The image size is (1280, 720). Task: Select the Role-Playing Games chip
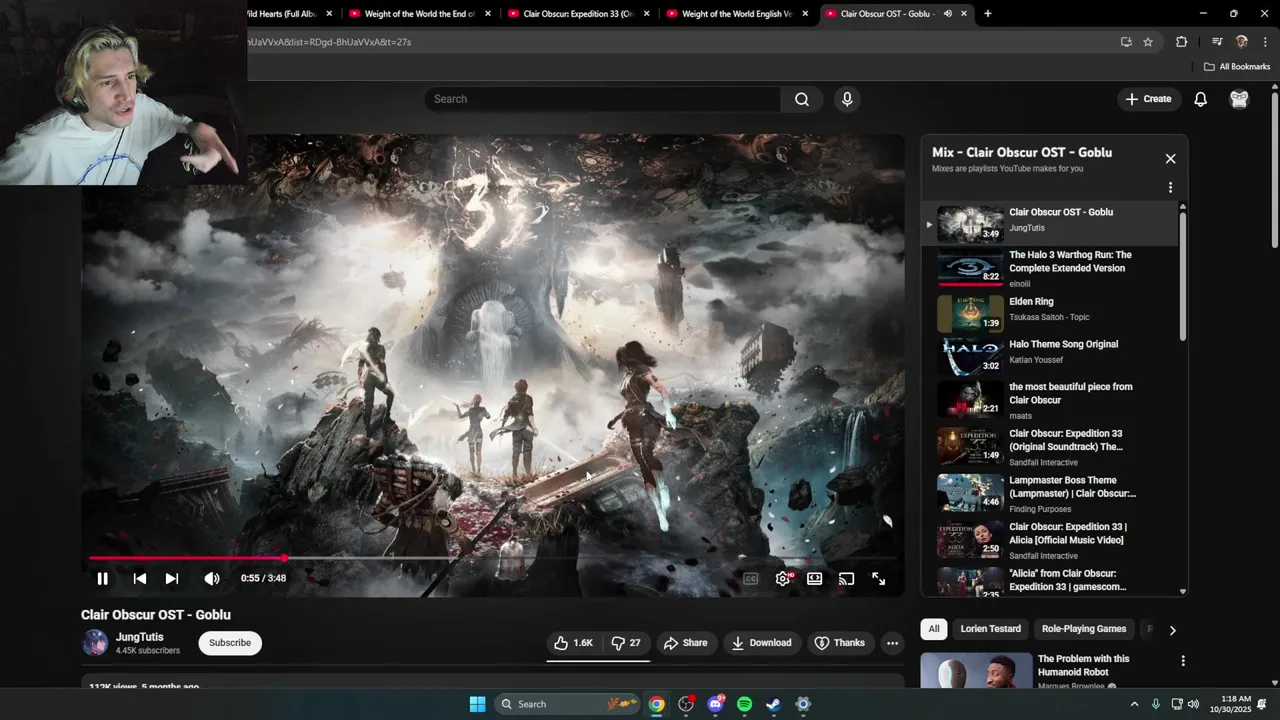[x=1084, y=629]
